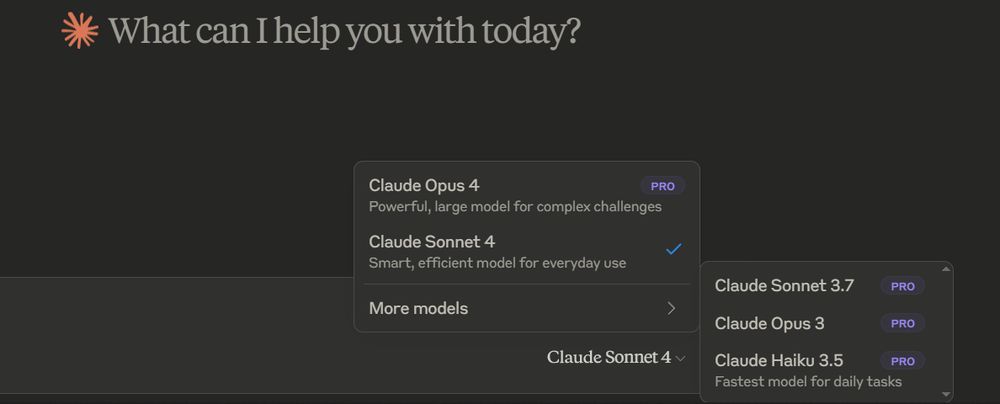
Task: Switch to Claude Haiku 3.5 model
Action: (779, 361)
